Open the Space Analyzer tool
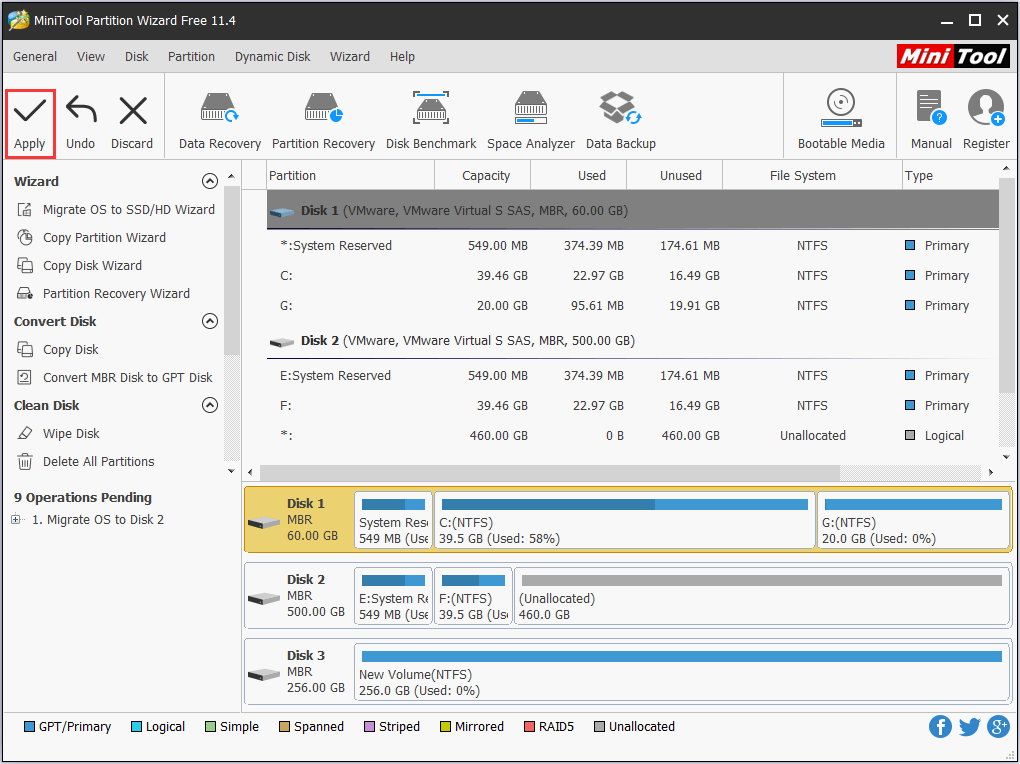 pos(530,110)
